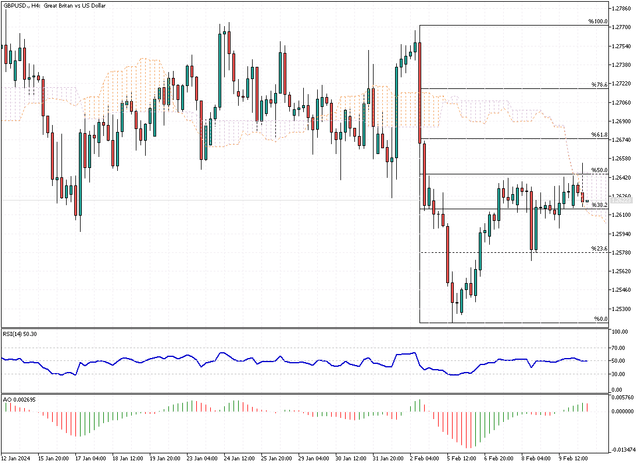The image size is (639, 465).
Task: Click the 8 Feb 04:00 time label
Action: click(536, 458)
